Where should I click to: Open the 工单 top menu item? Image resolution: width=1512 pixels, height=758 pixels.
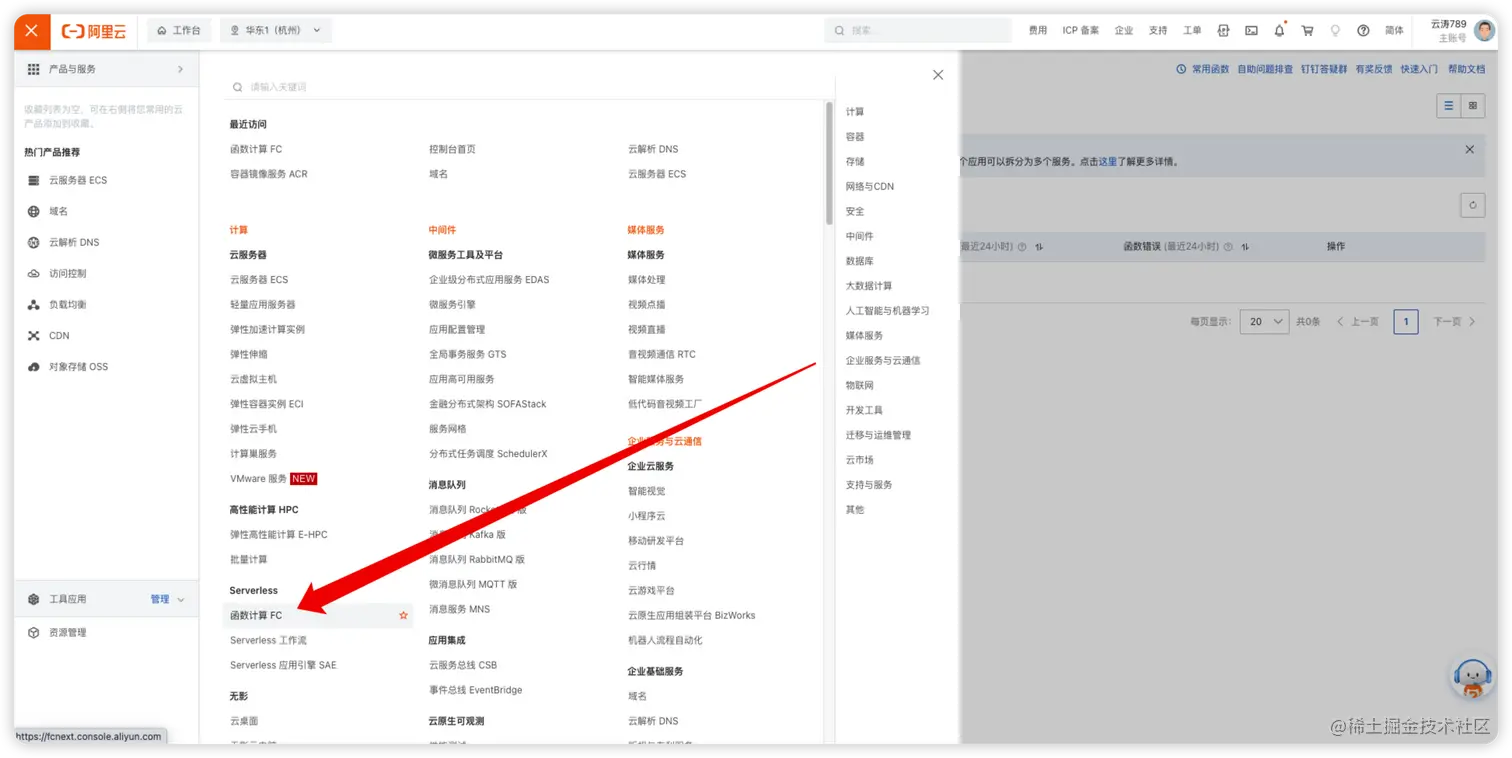pyautogui.click(x=1192, y=31)
